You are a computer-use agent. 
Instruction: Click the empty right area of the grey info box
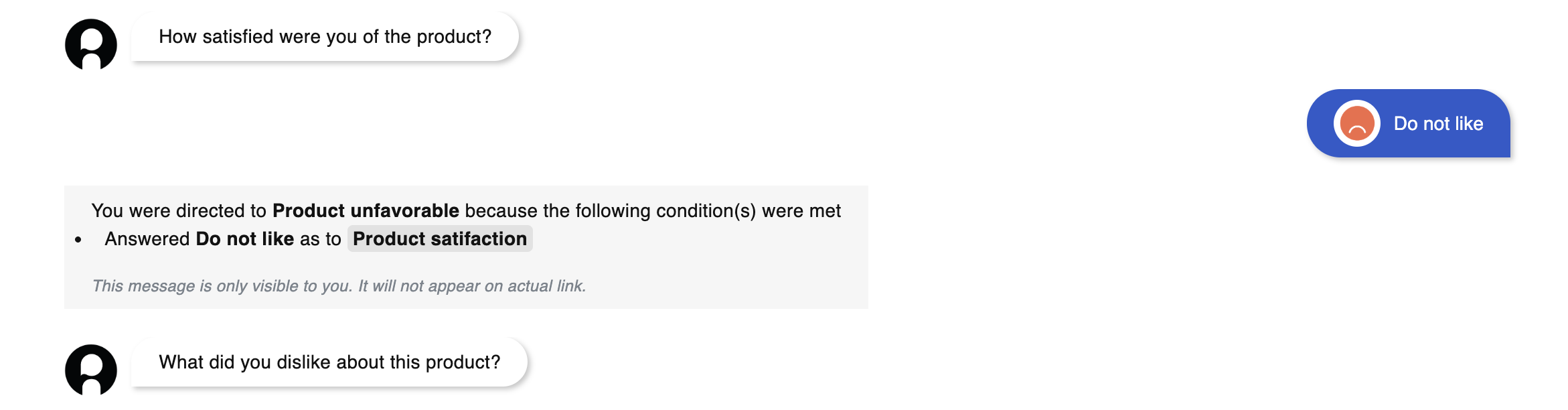[736, 268]
